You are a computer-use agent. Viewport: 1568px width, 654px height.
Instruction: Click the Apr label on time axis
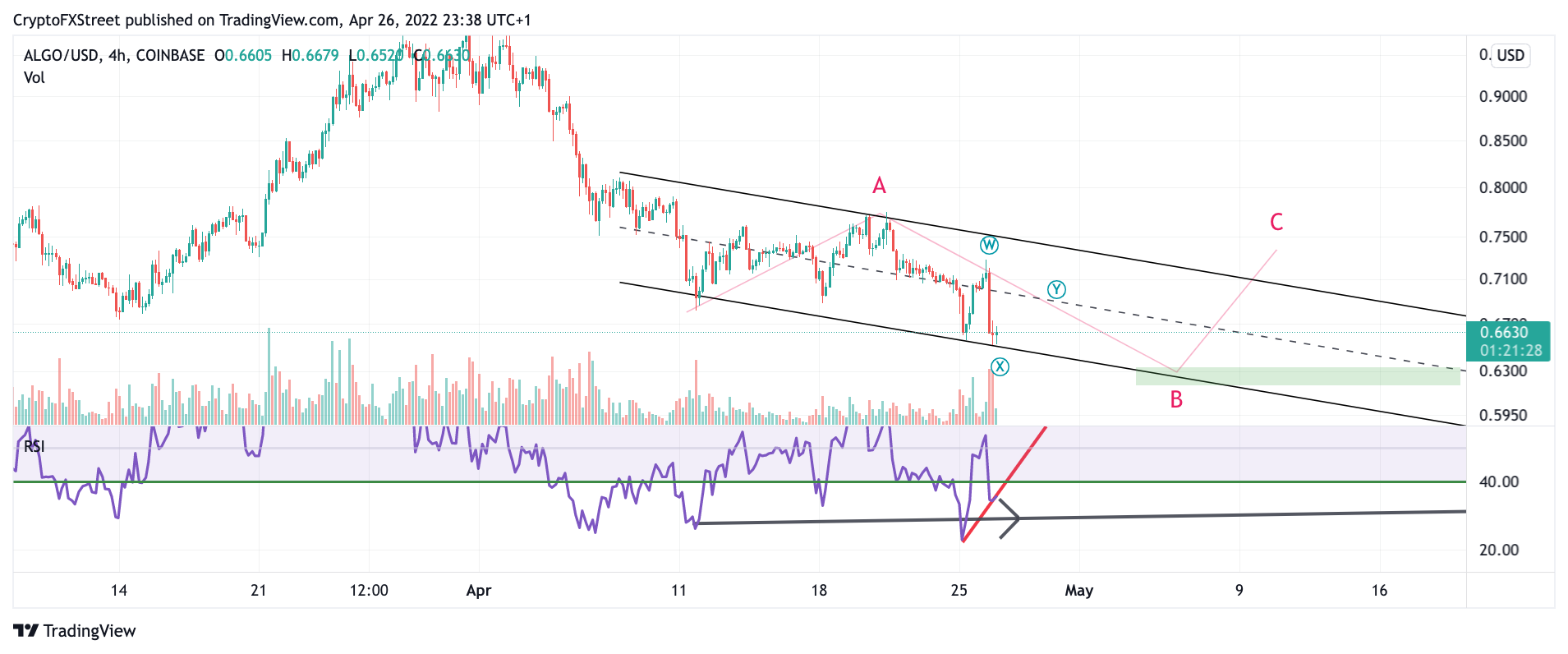click(478, 590)
